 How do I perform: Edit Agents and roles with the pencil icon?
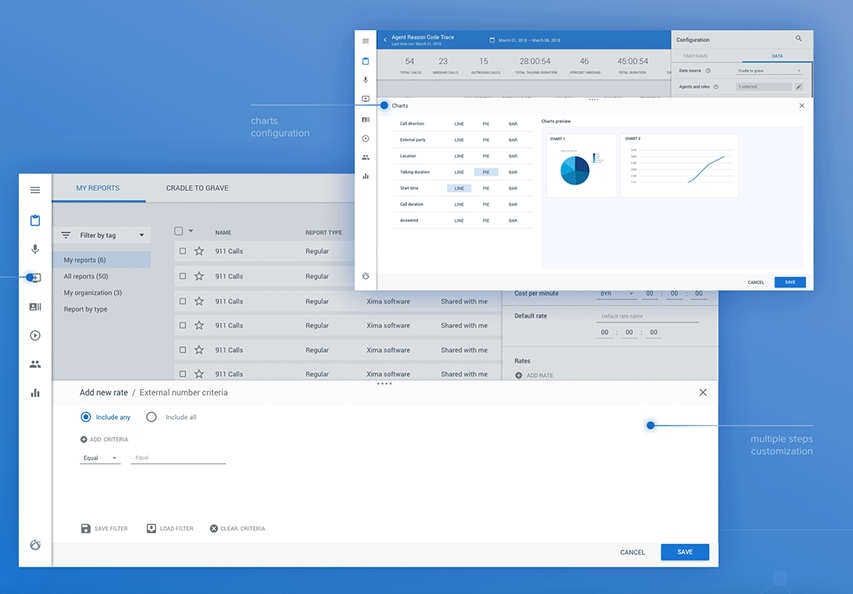[799, 86]
